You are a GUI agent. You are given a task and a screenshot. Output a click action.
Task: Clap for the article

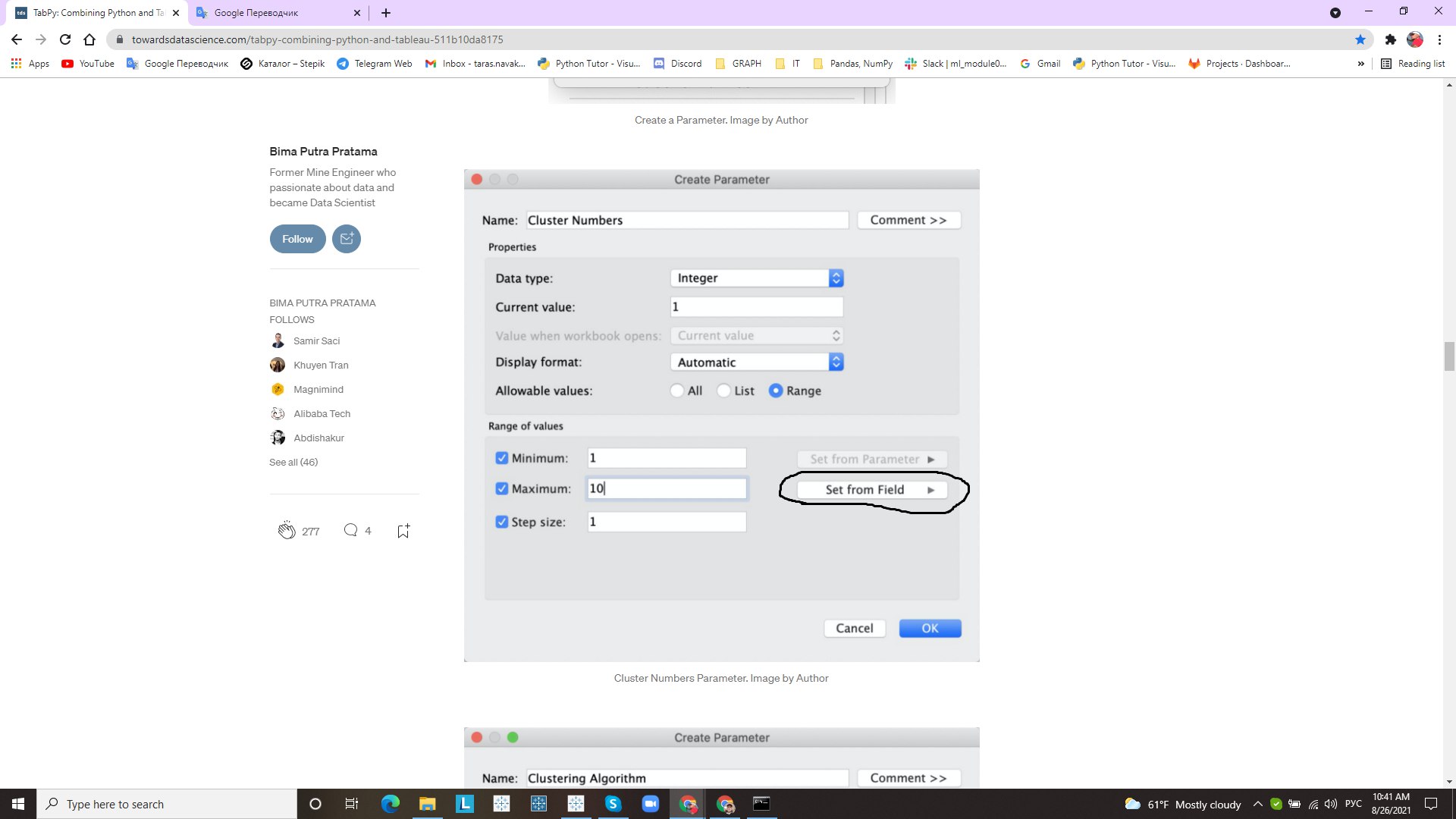click(x=286, y=531)
